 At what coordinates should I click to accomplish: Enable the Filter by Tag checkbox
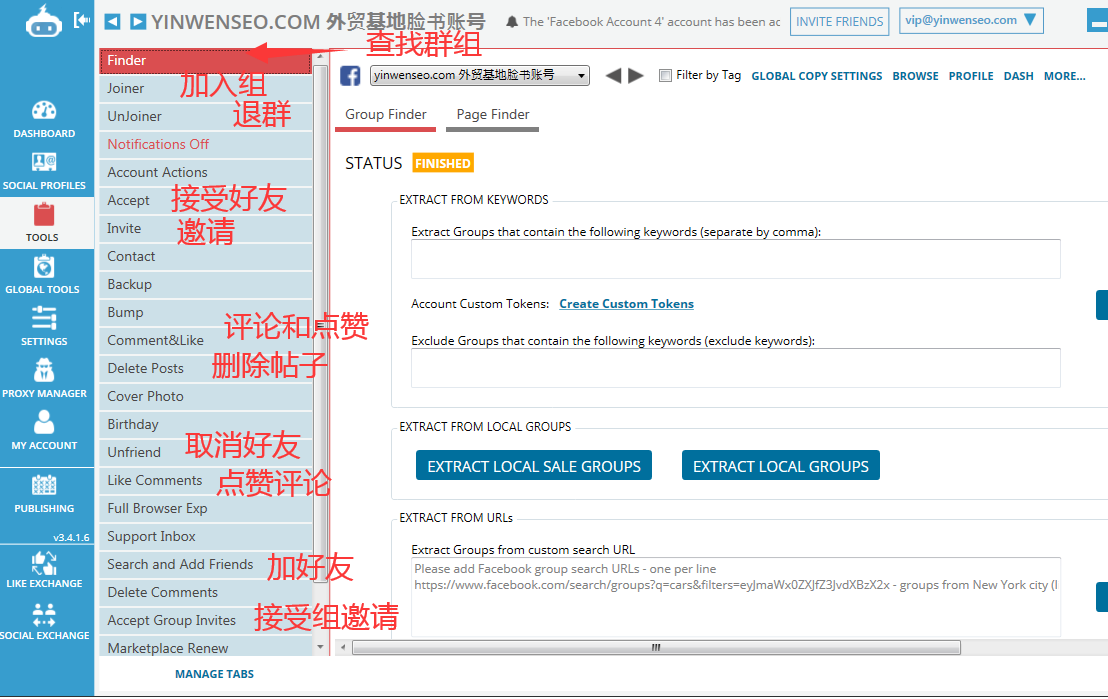tap(664, 75)
